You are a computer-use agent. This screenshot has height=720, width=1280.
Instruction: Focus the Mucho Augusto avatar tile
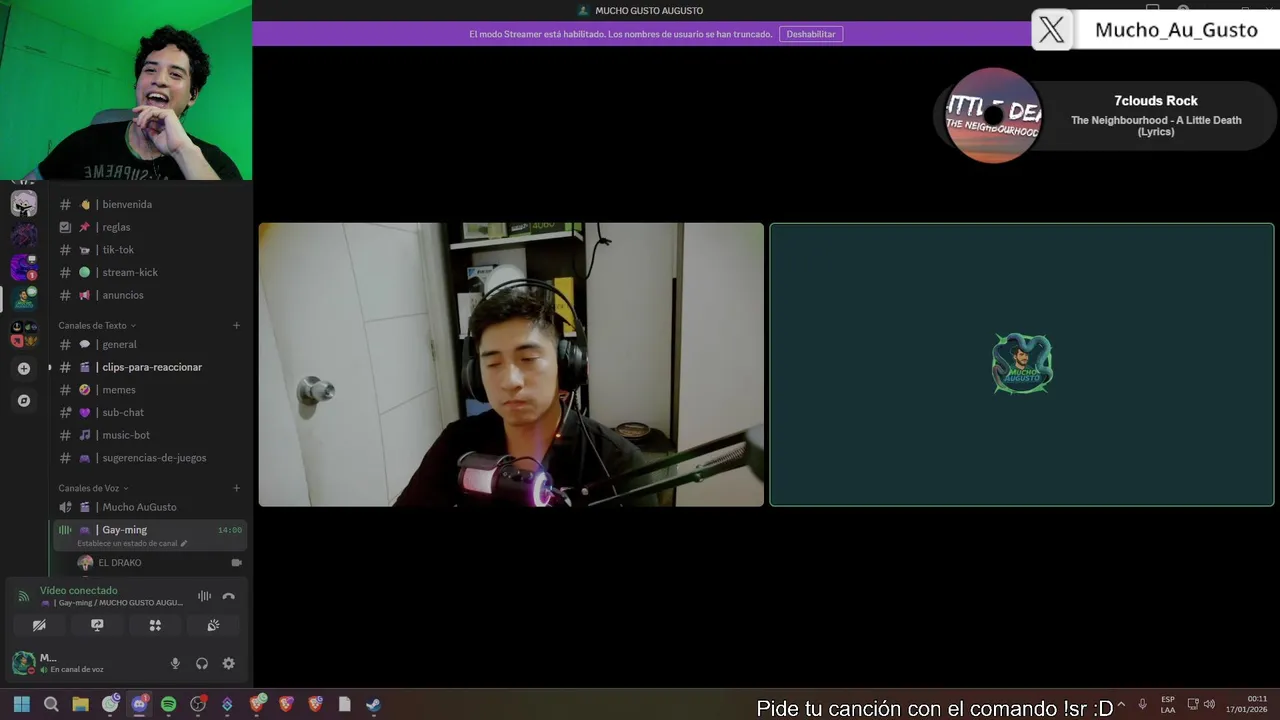(1022, 365)
